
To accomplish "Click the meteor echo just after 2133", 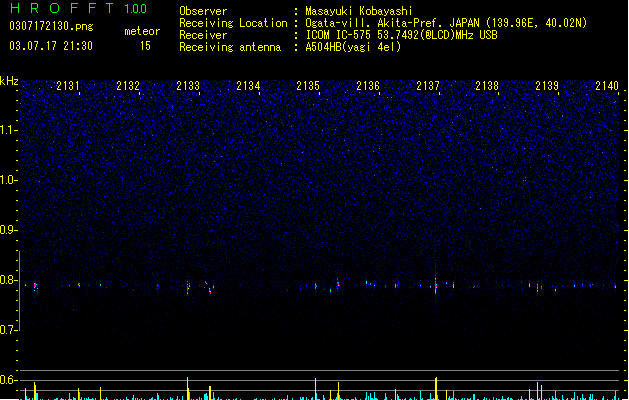I will tap(188, 287).
